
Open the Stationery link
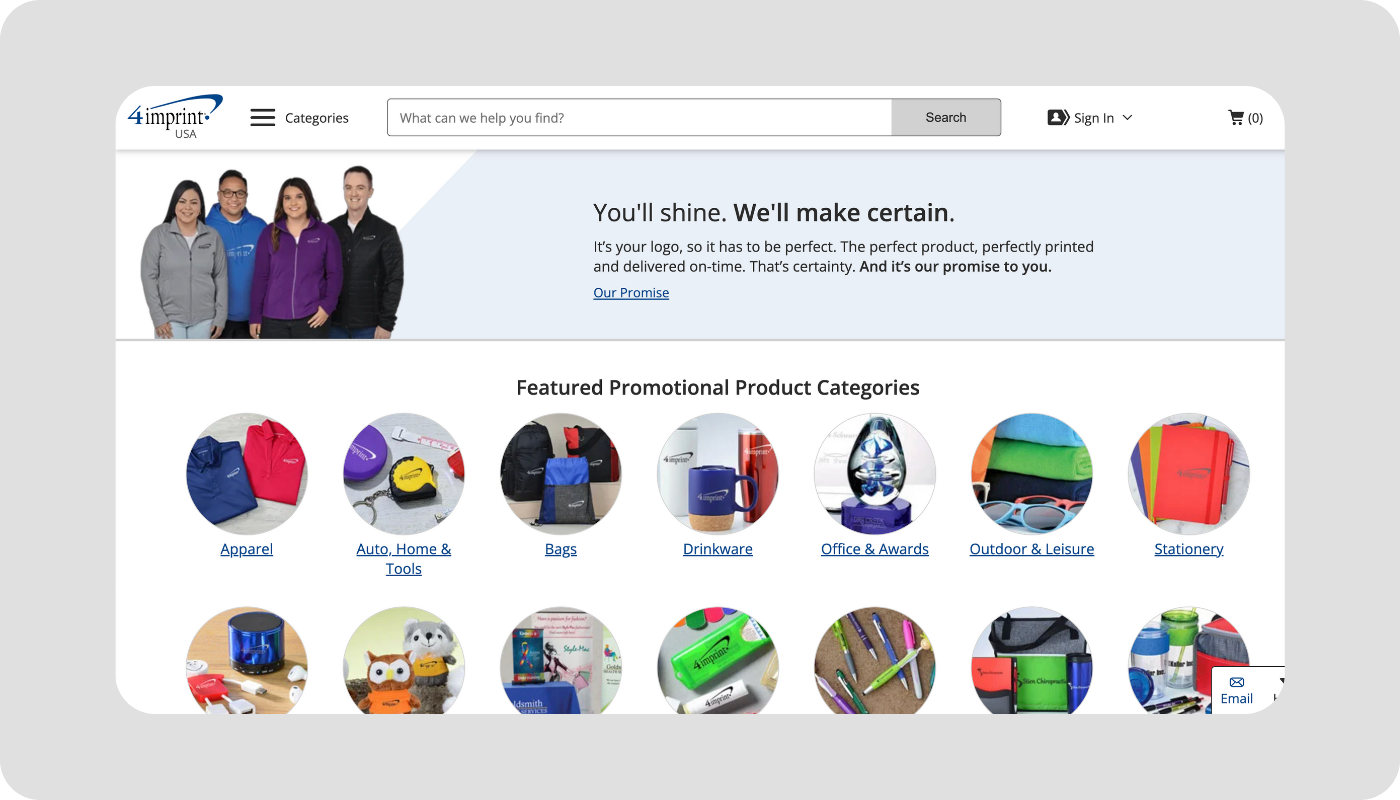coord(1189,549)
